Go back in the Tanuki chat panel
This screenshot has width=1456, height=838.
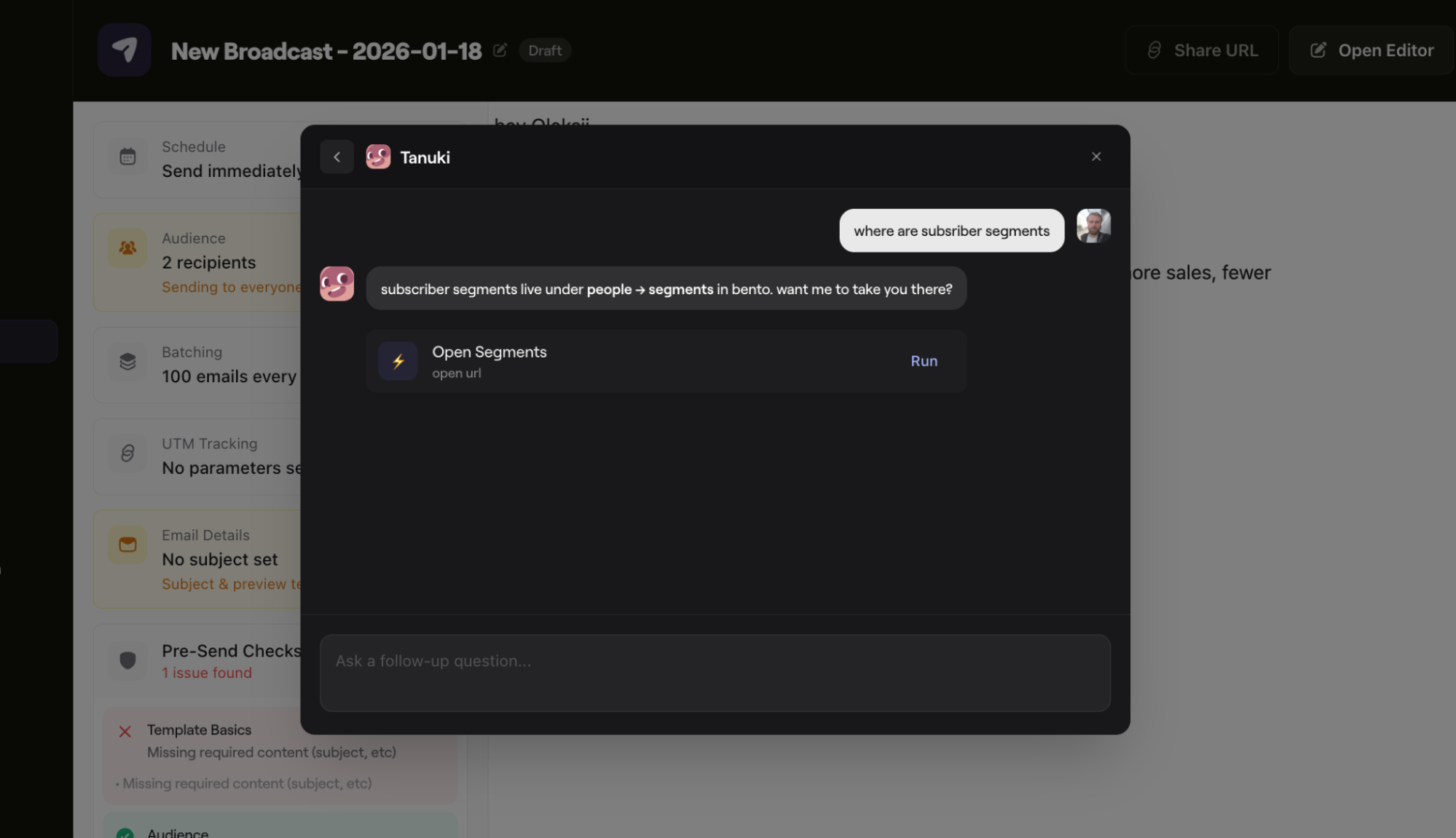pyautogui.click(x=337, y=157)
